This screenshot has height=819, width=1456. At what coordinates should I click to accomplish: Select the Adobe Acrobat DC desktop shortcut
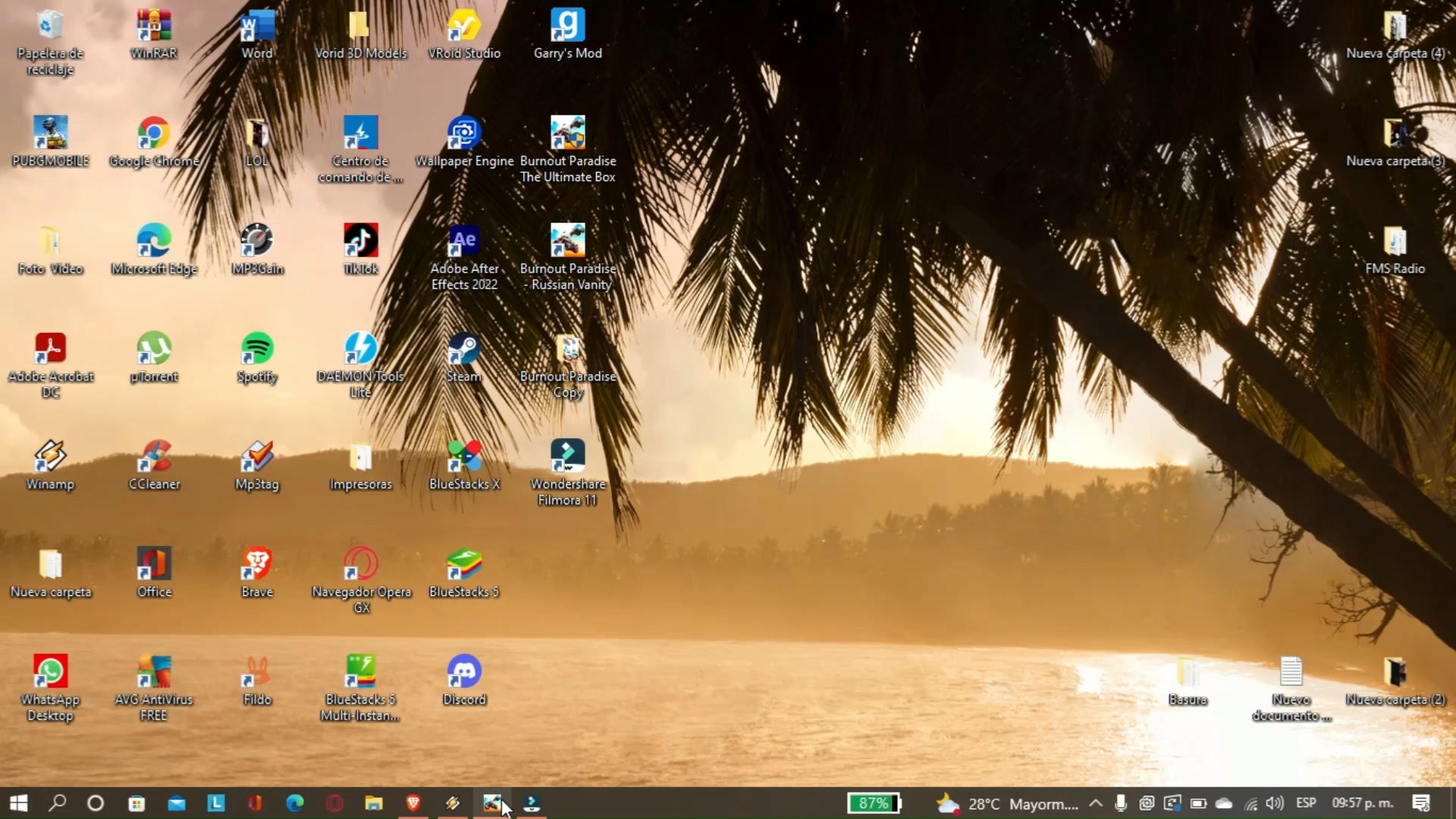point(50,366)
